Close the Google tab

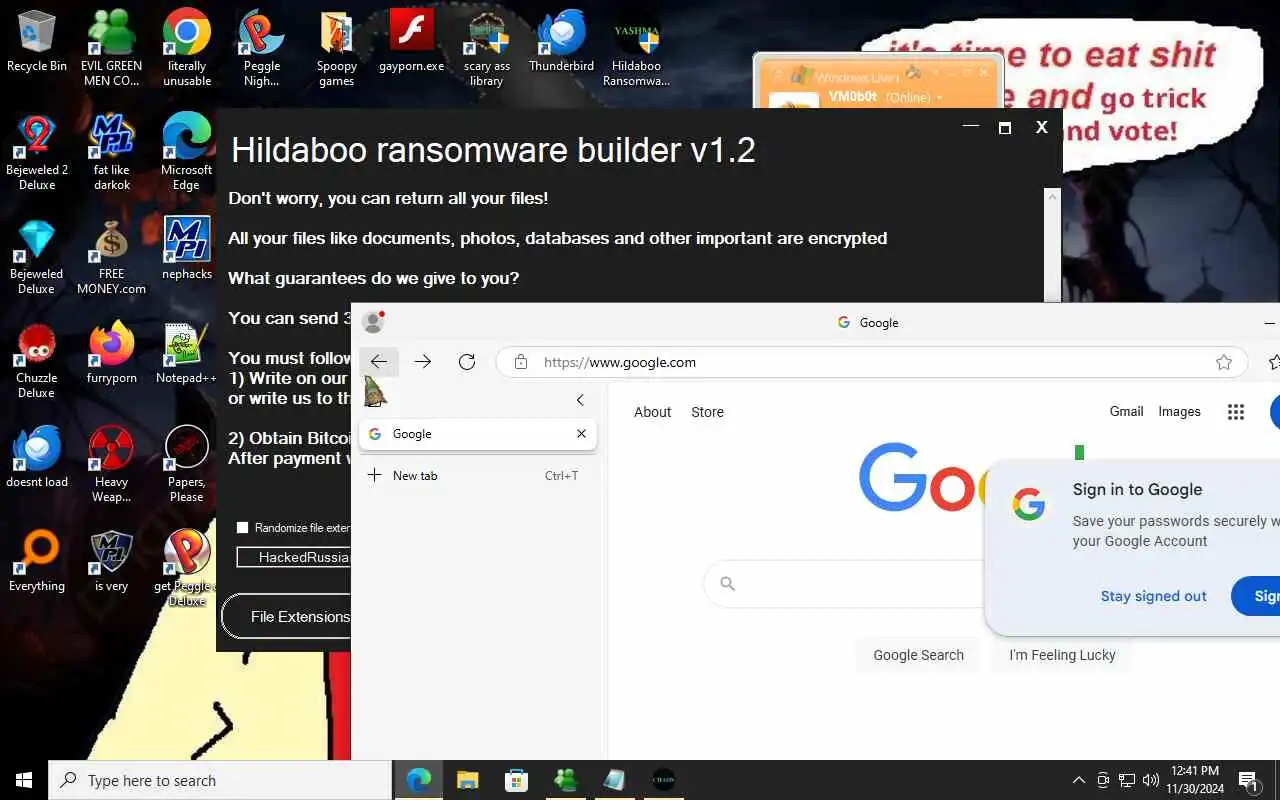coord(581,434)
